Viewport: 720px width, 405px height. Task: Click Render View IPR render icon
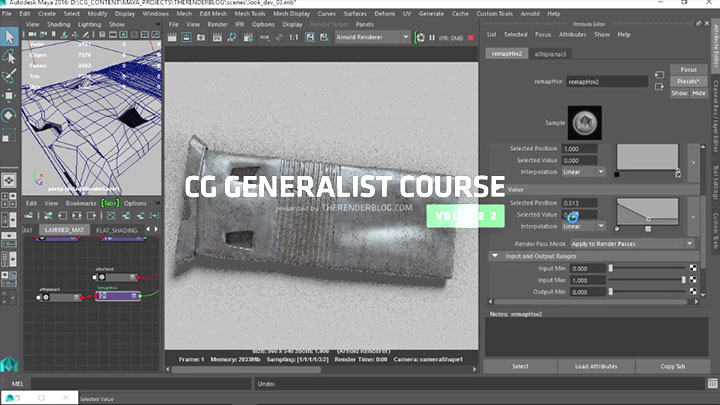[x=217, y=38]
